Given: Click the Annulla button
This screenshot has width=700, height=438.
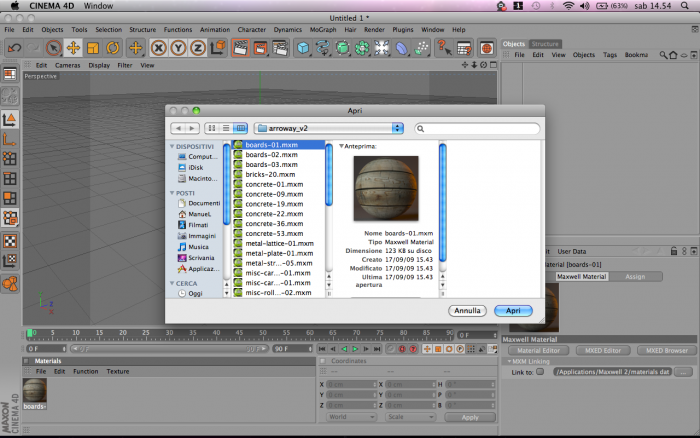Looking at the screenshot, I should [x=467, y=311].
